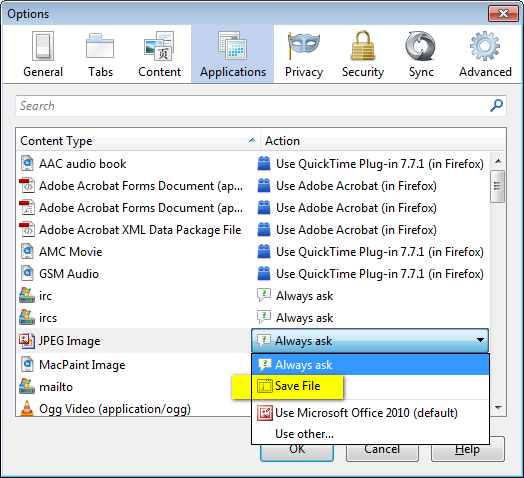Click the list's vertical scrollbar thumb
Viewport: 524px width, 478px height.
(497, 186)
